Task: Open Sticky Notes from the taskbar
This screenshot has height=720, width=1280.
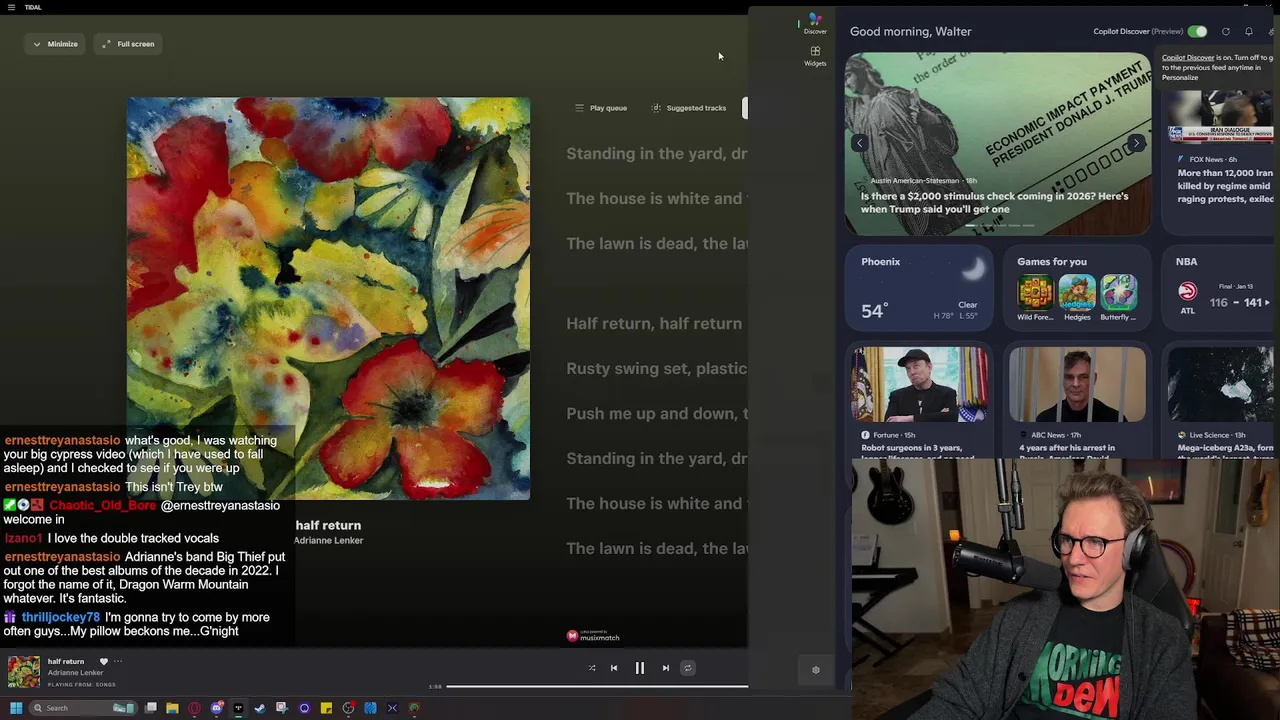Action: [x=326, y=708]
